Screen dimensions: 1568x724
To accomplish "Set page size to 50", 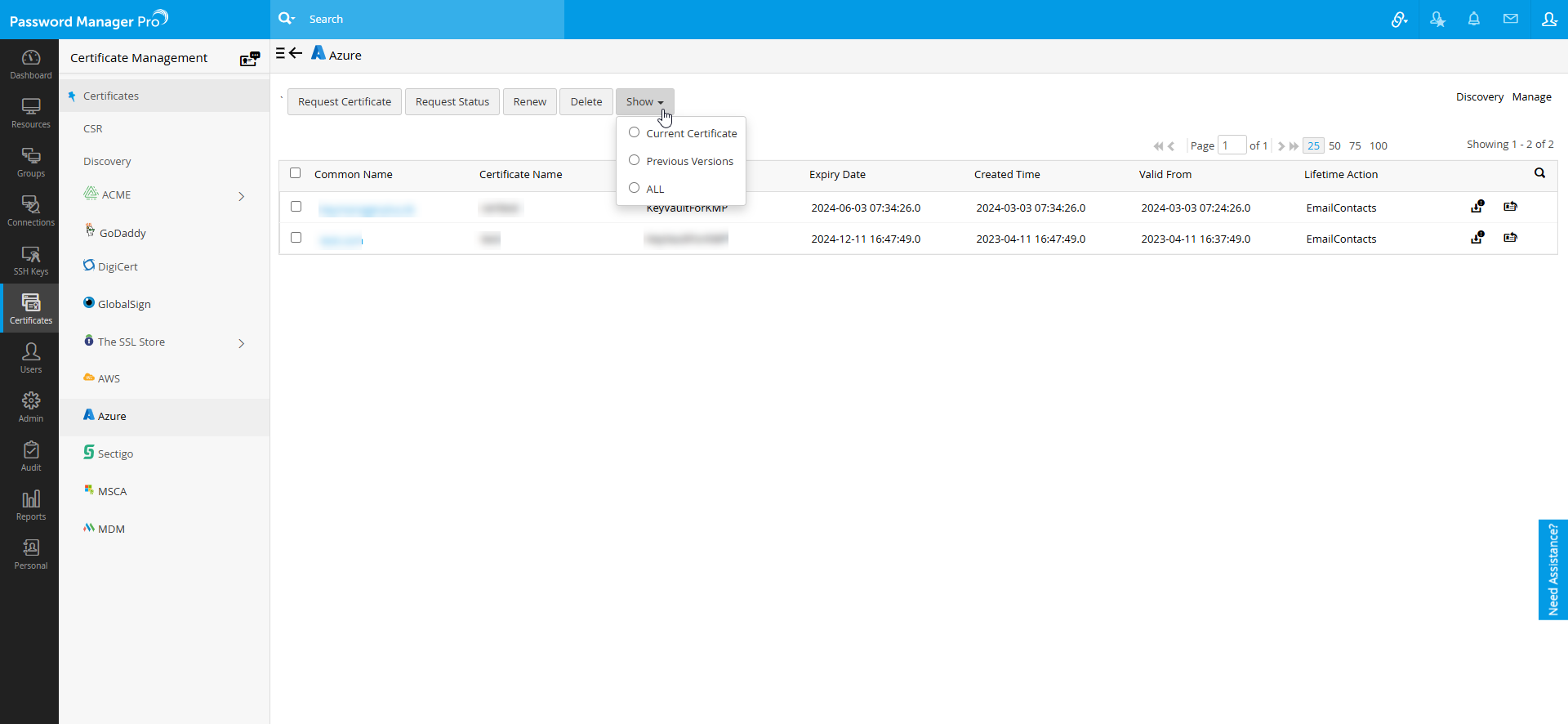I will tap(1334, 145).
